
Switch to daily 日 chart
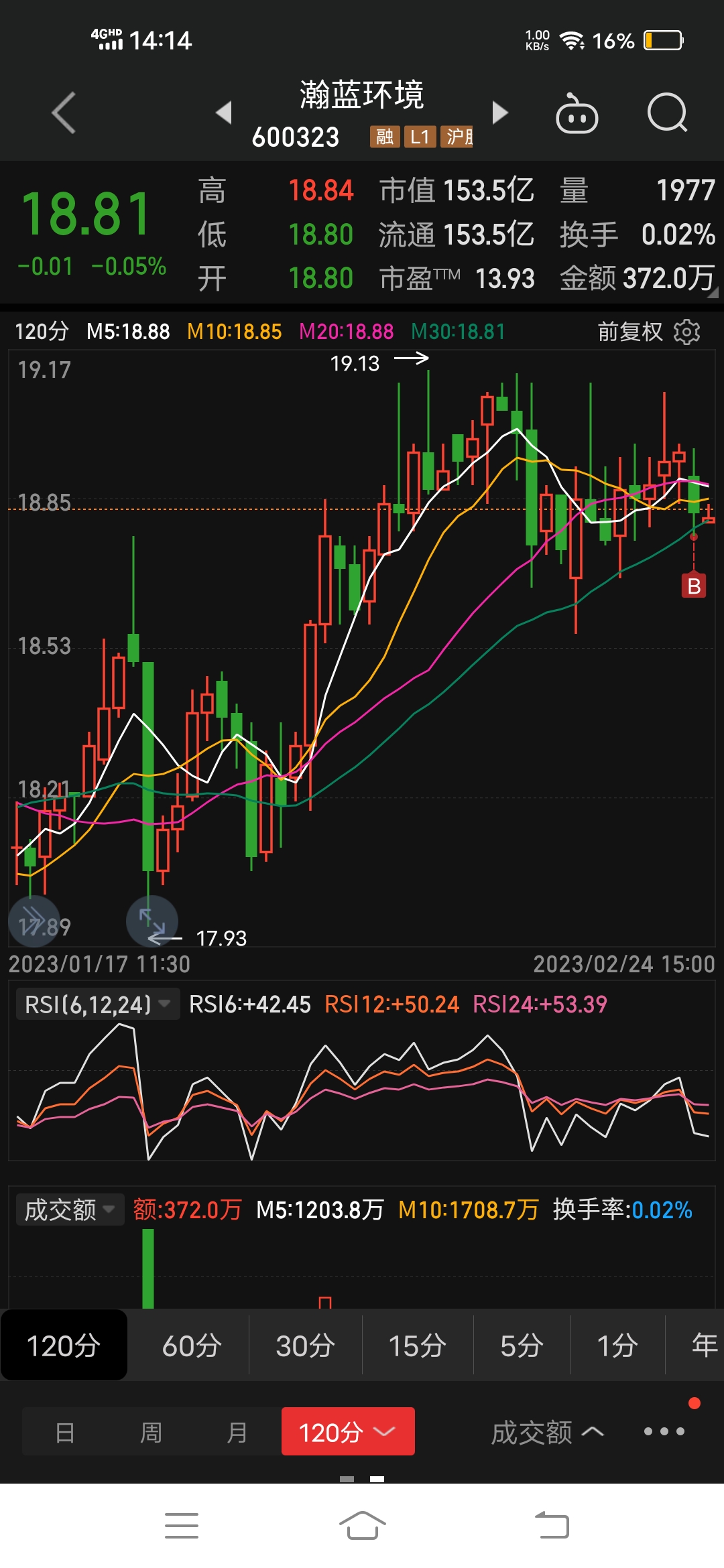click(65, 1433)
